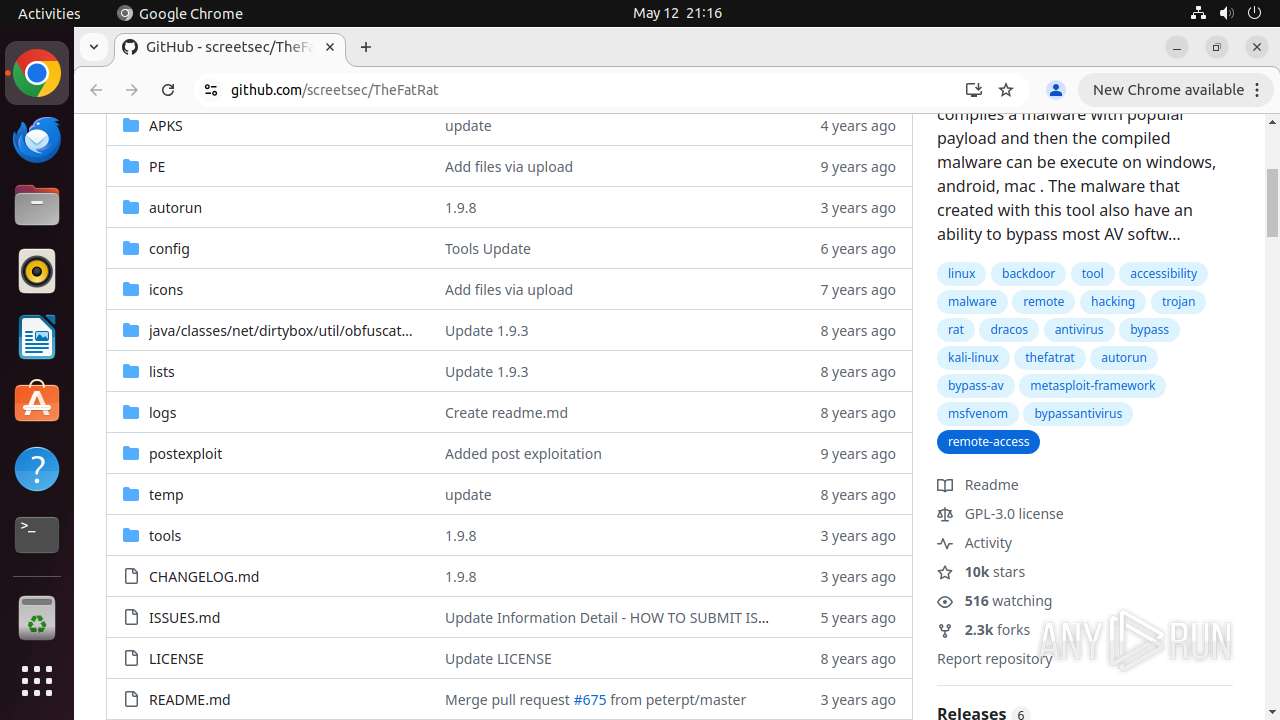View site information icon

coord(210,90)
